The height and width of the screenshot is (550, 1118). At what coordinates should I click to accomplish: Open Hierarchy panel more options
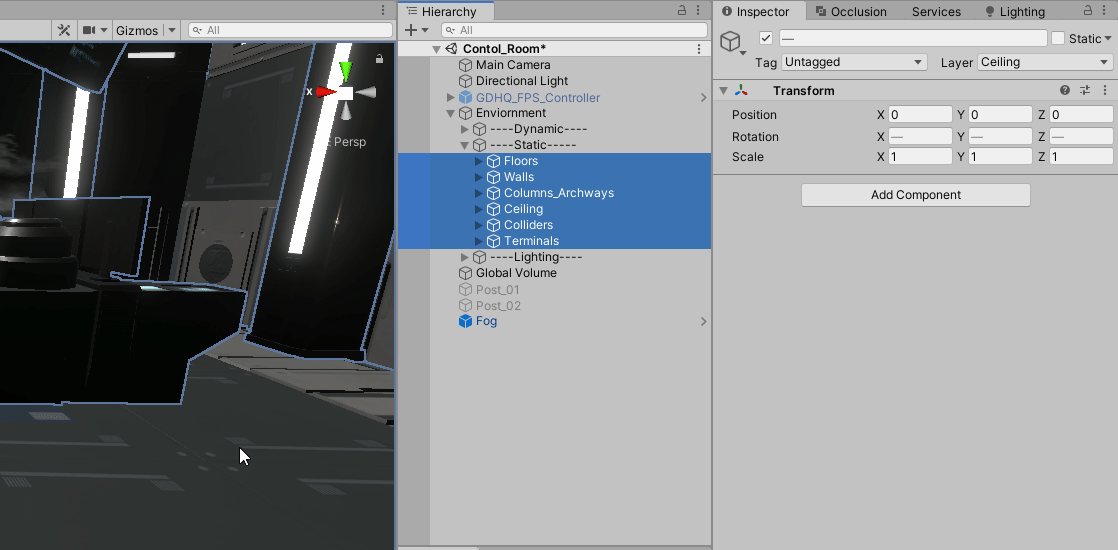pyautogui.click(x=698, y=10)
